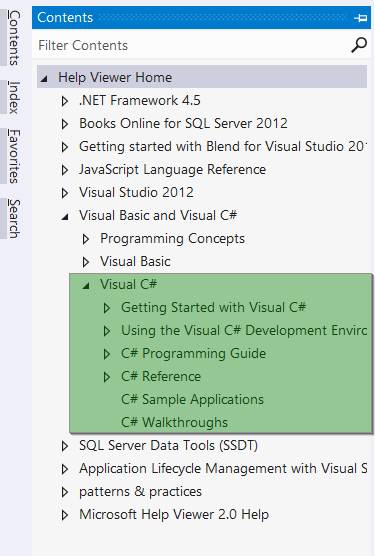Viewport: 375px width, 556px height.
Task: Open Getting Started with Visual C# topic
Action: (x=213, y=307)
